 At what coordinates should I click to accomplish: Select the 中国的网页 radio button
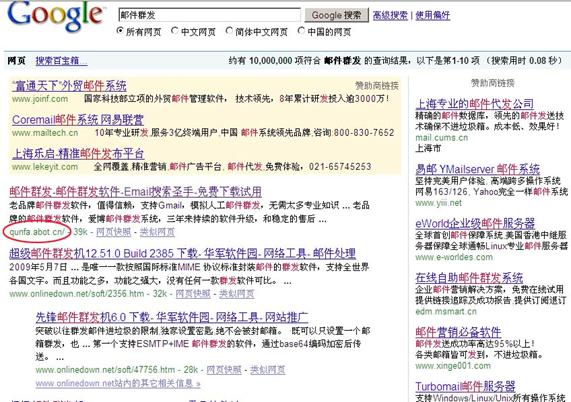pos(301,31)
